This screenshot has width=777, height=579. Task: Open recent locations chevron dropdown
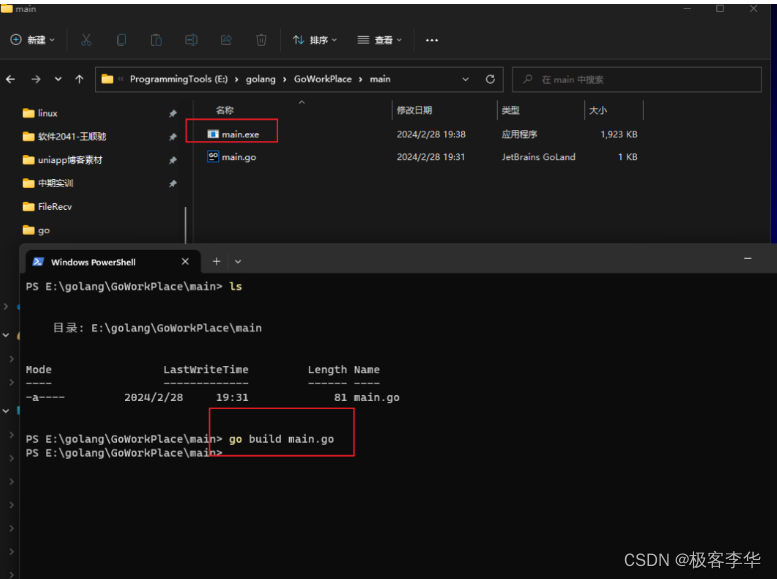tap(58, 79)
